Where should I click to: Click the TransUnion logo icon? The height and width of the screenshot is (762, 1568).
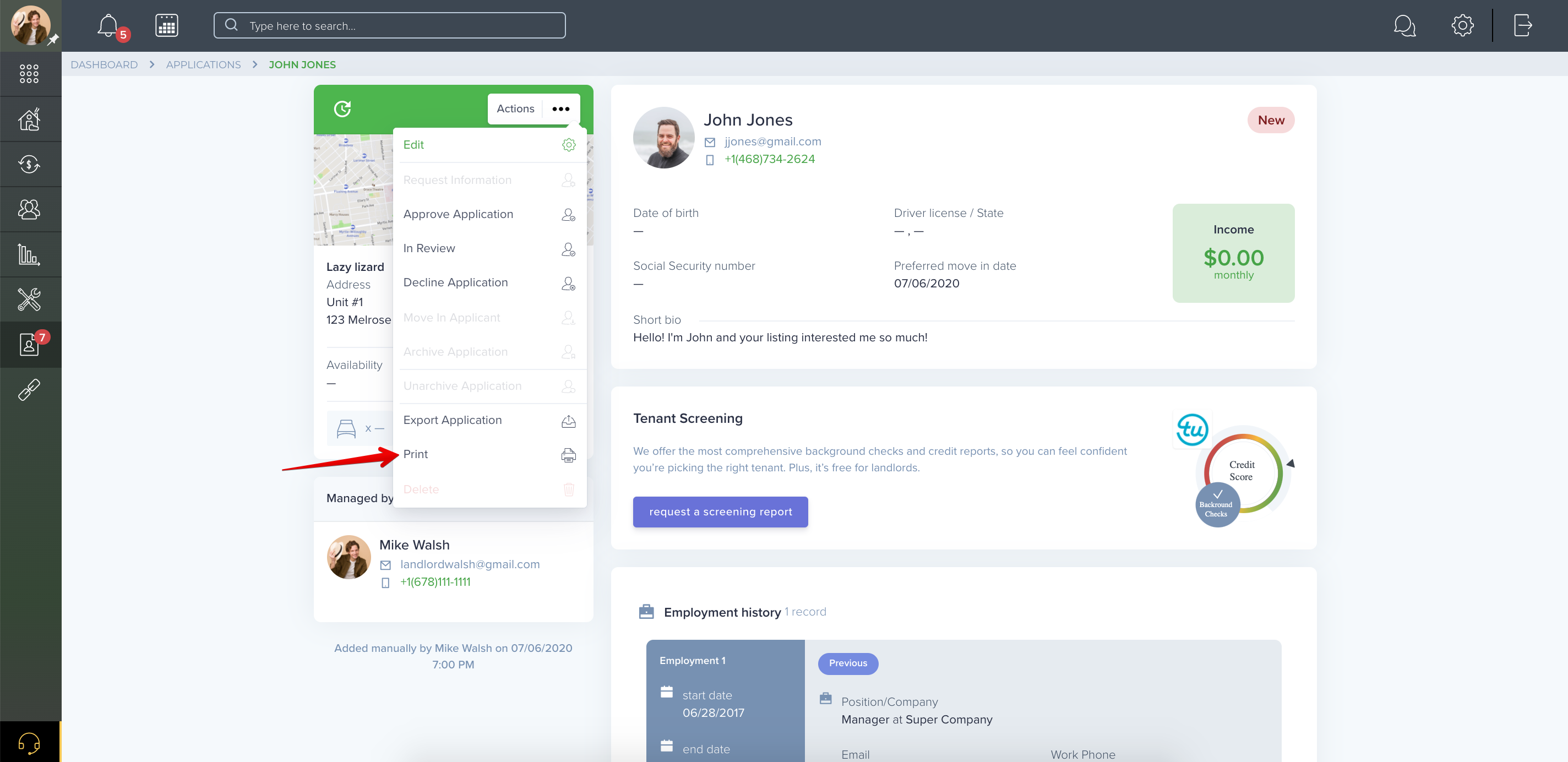pyautogui.click(x=1192, y=429)
